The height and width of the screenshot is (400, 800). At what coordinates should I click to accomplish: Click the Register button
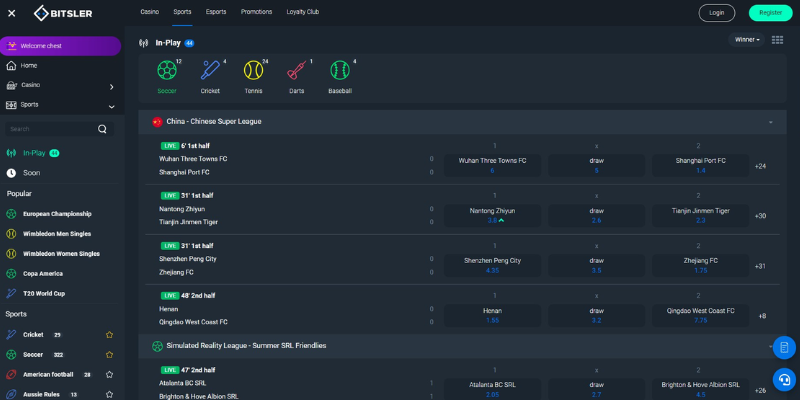(x=770, y=13)
